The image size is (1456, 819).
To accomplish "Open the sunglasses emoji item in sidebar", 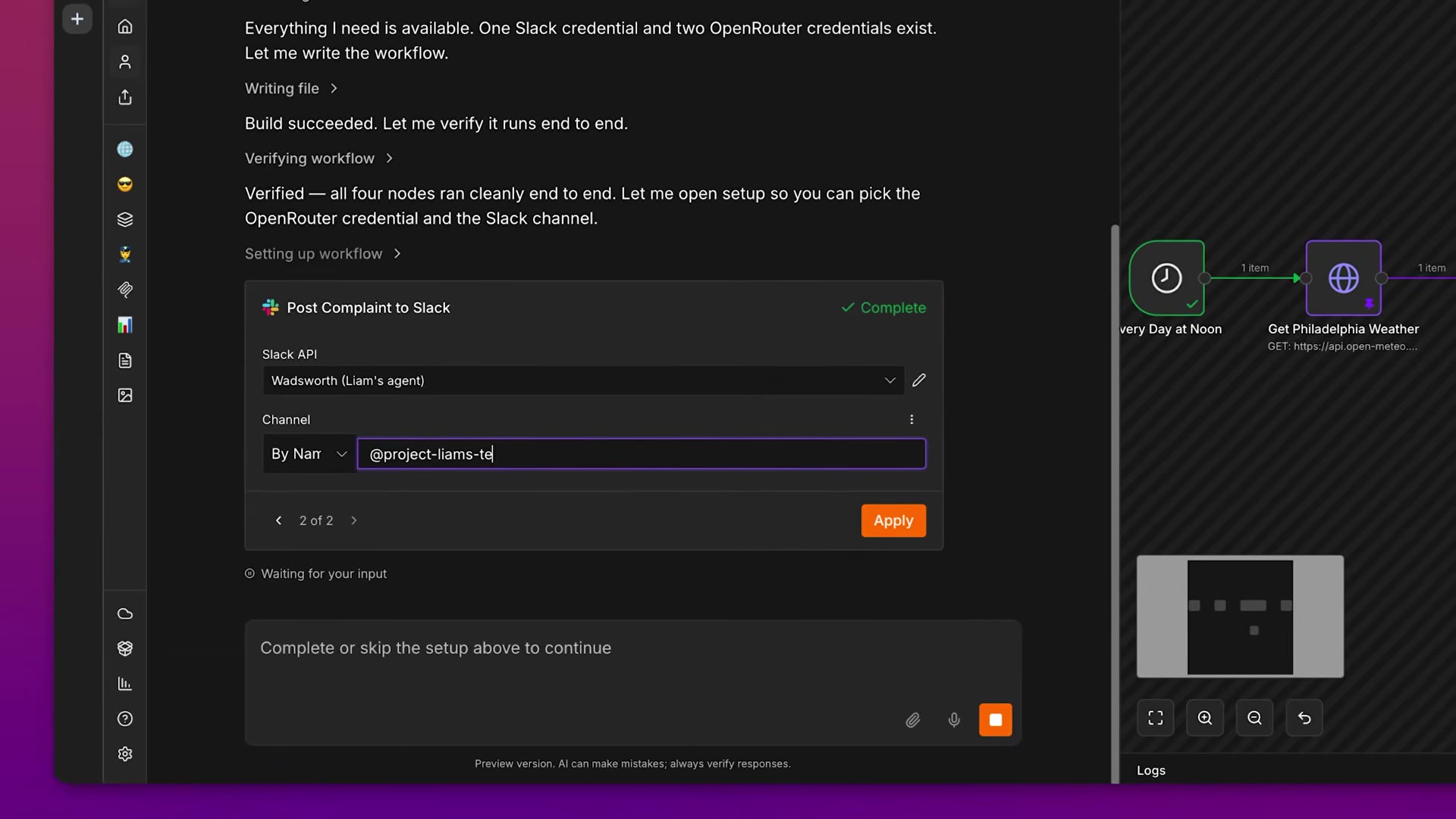I will tap(125, 184).
